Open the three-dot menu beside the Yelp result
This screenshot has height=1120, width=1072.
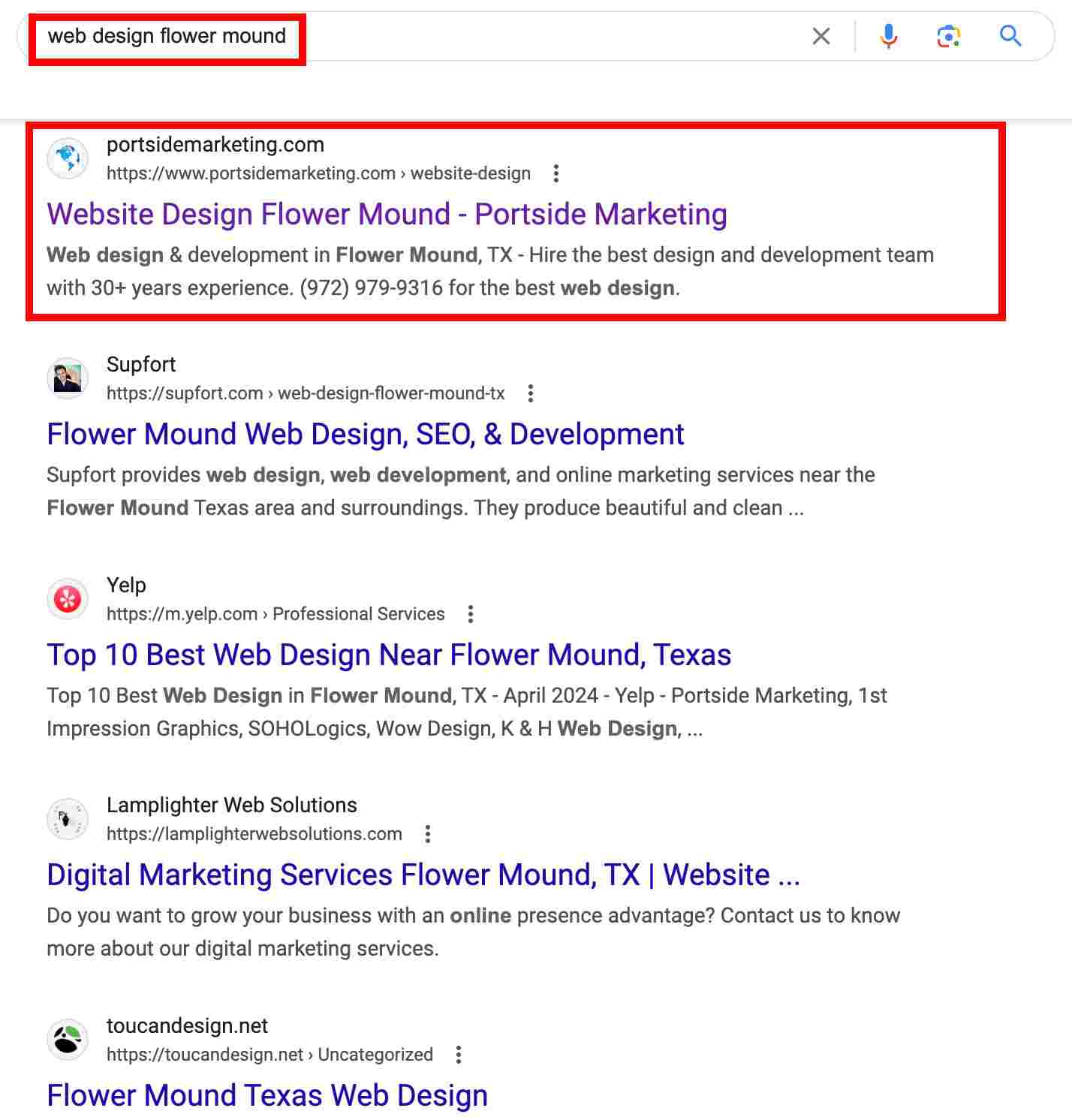point(471,614)
